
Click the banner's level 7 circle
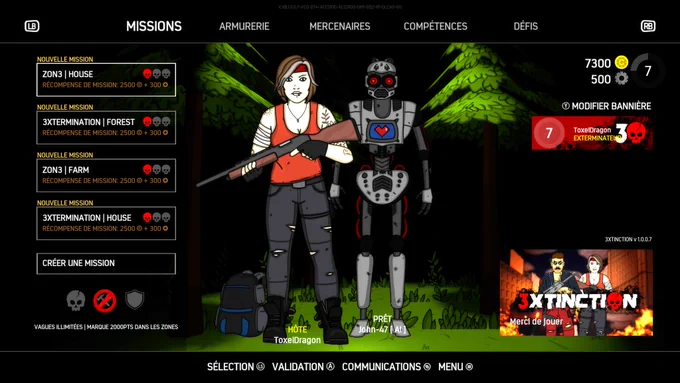pos(549,133)
